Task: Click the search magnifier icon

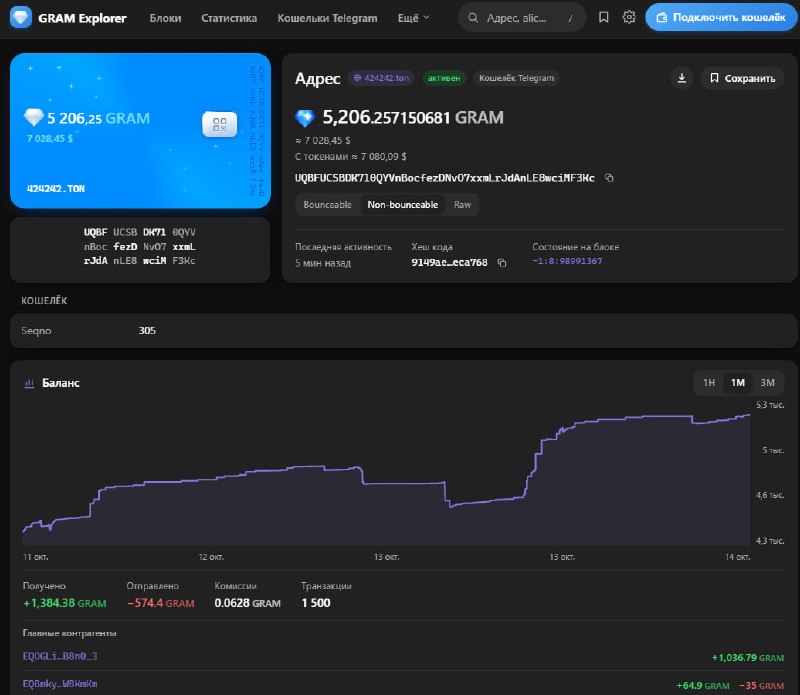Action: (x=473, y=18)
